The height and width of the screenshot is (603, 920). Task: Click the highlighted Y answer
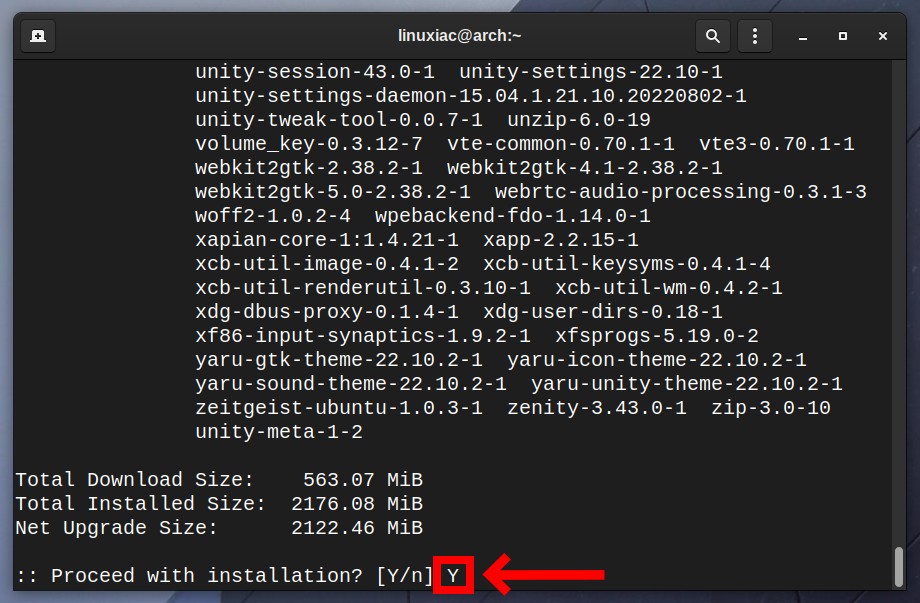(x=453, y=575)
